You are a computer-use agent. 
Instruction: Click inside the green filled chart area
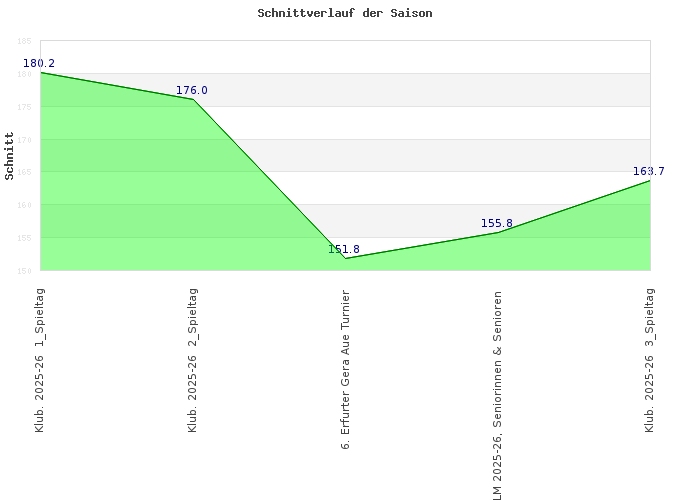click(x=150, y=200)
